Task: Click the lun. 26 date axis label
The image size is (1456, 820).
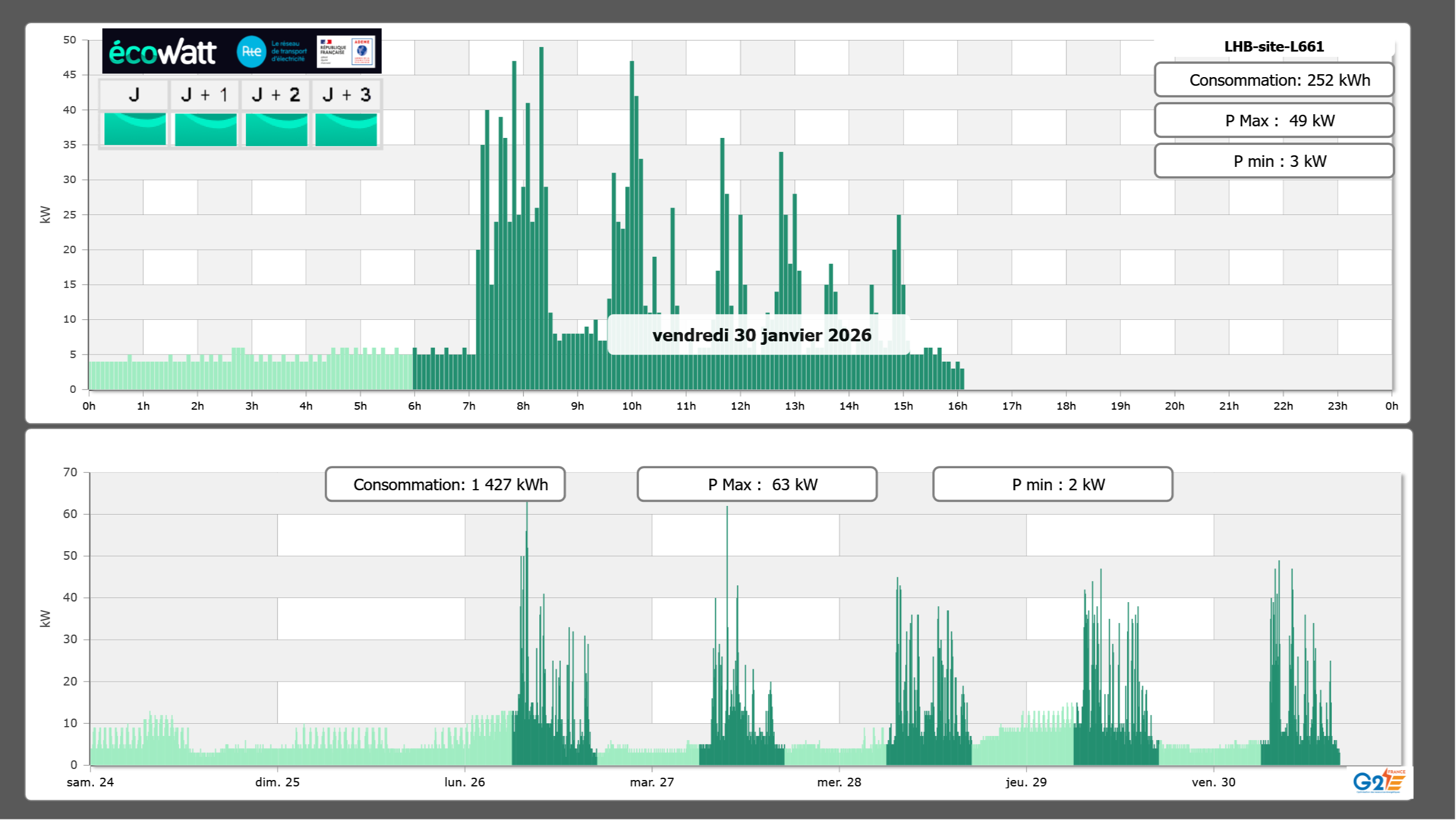Action: click(x=464, y=782)
